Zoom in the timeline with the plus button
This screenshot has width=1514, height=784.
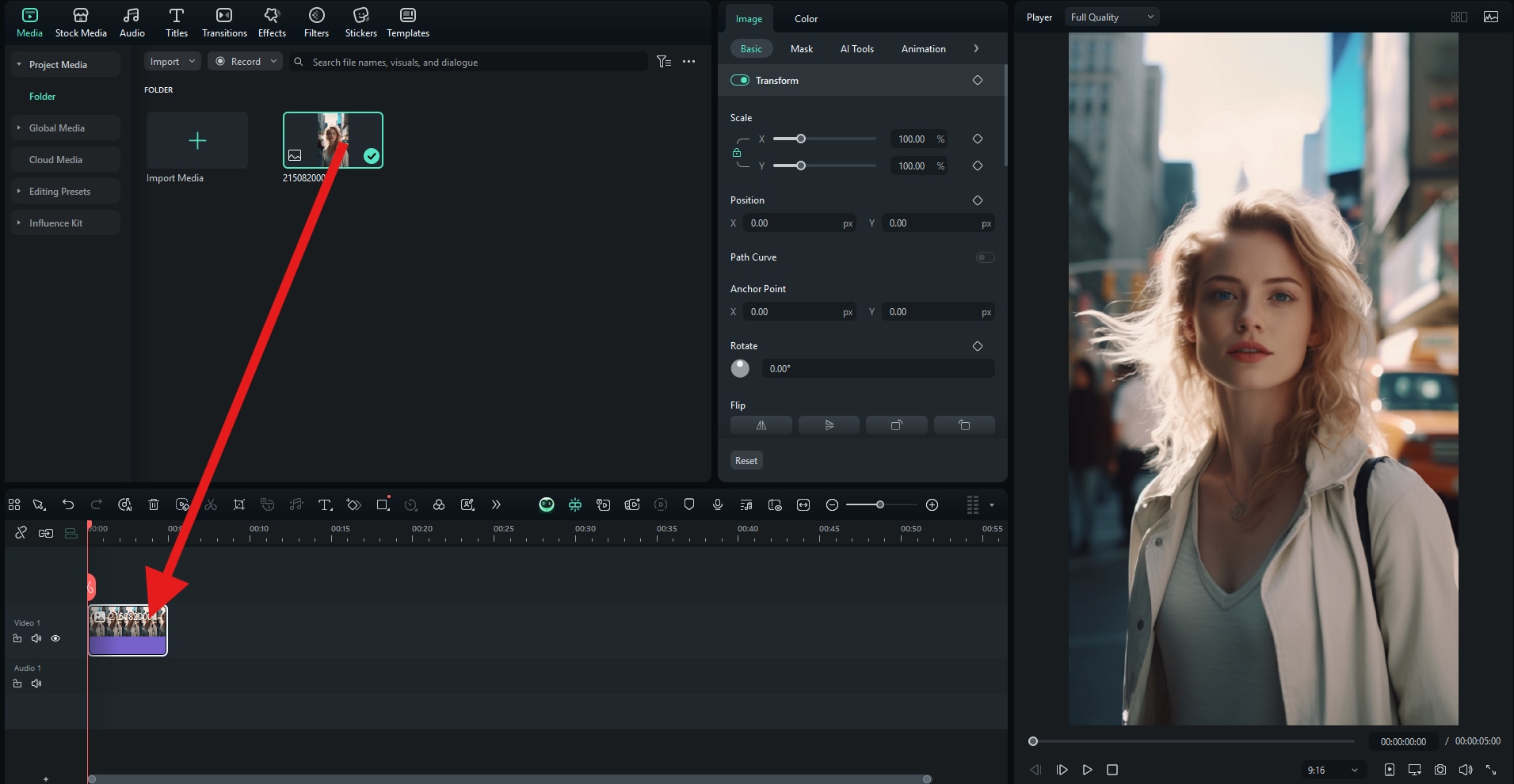[x=932, y=504]
